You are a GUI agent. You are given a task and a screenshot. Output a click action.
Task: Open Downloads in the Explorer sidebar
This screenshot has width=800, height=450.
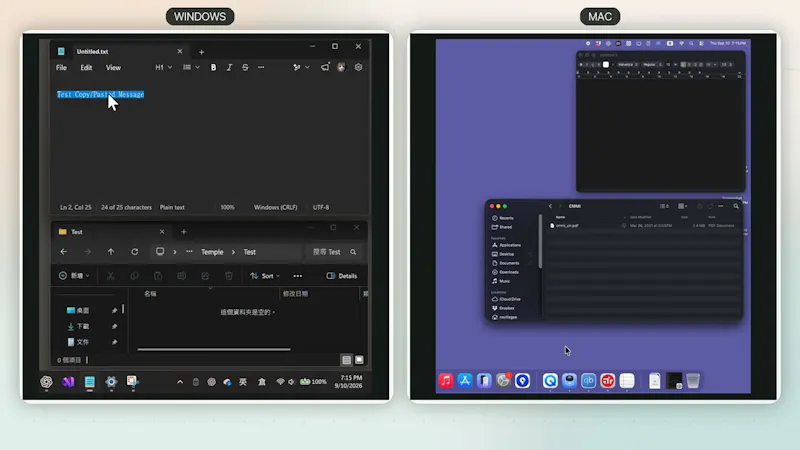(x=78, y=326)
